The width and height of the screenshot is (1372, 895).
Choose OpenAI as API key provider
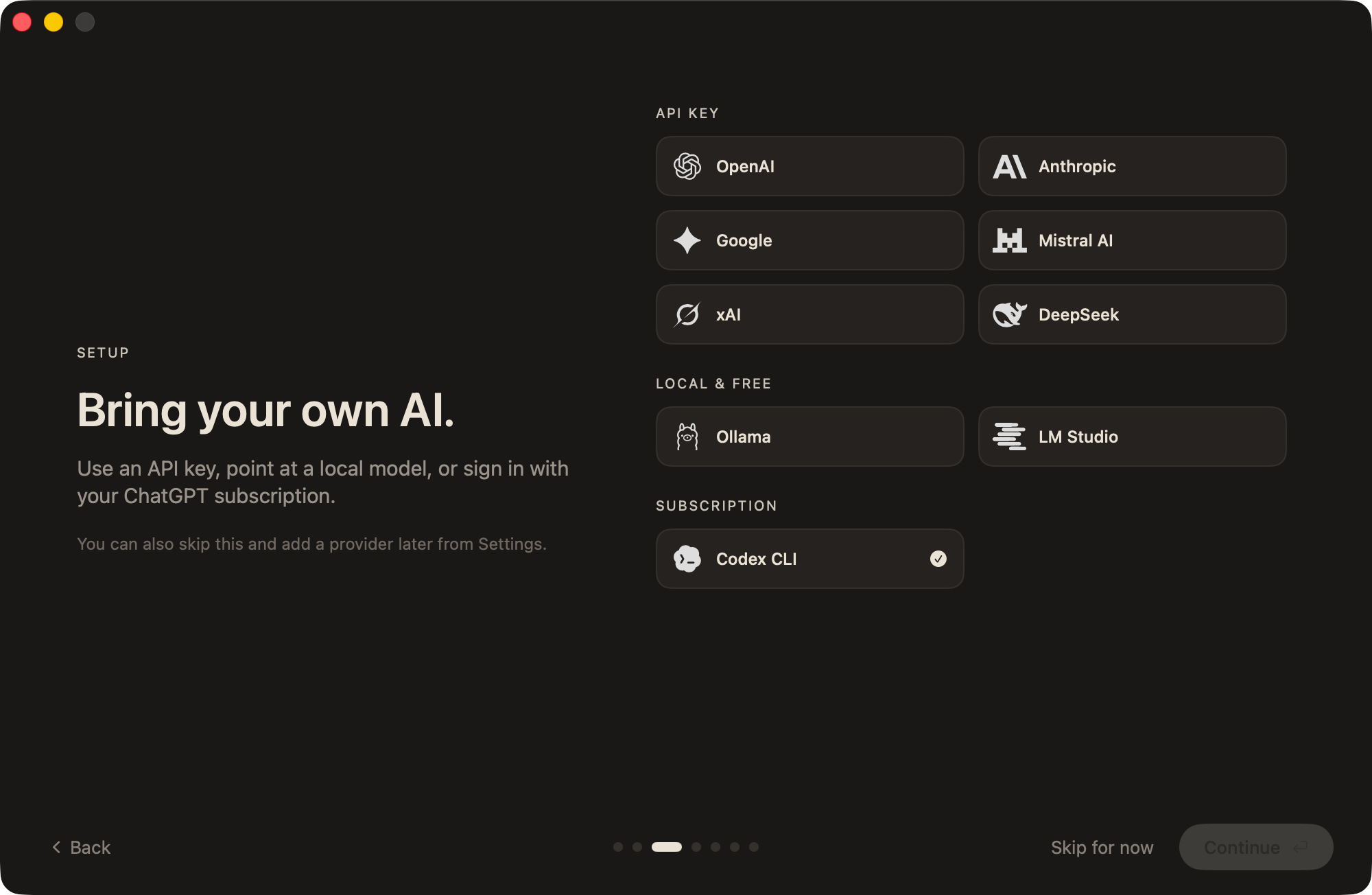point(809,166)
